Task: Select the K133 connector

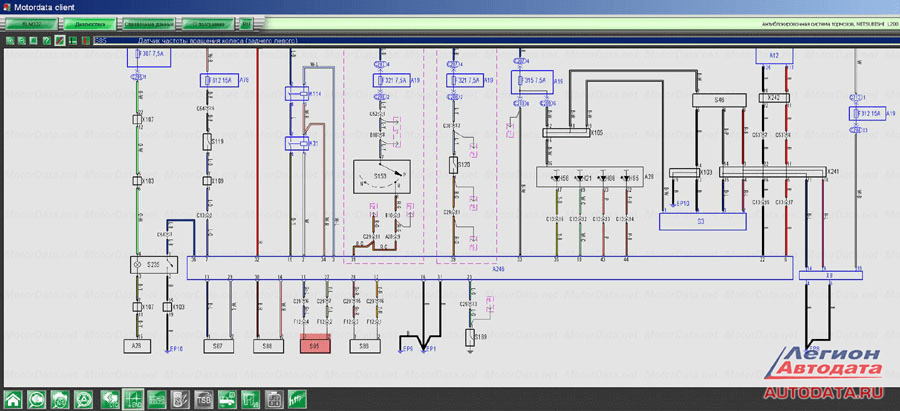Action: click(x=684, y=172)
